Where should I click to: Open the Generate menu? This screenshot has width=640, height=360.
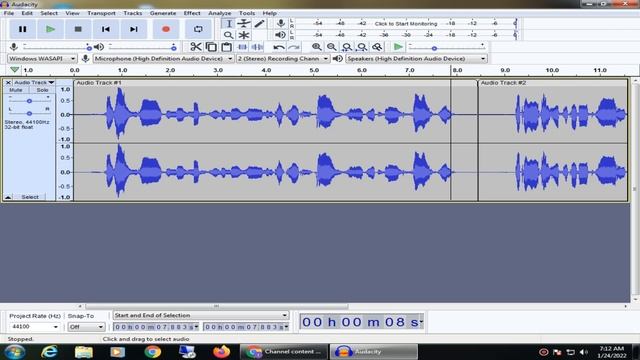point(163,13)
